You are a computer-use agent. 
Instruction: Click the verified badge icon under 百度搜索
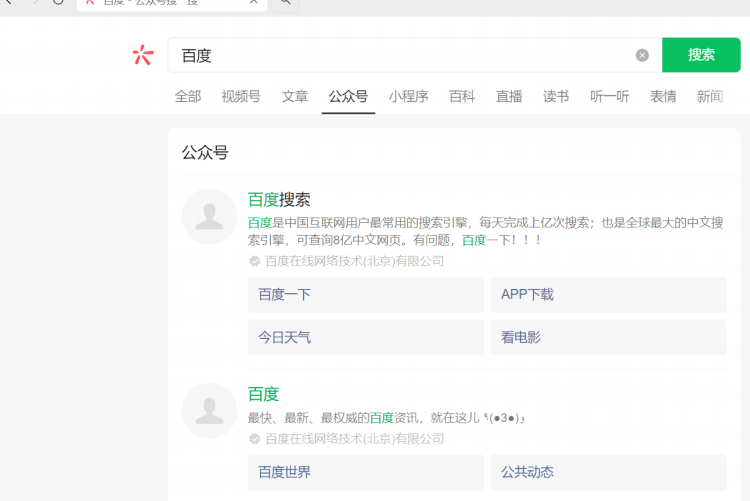(254, 261)
